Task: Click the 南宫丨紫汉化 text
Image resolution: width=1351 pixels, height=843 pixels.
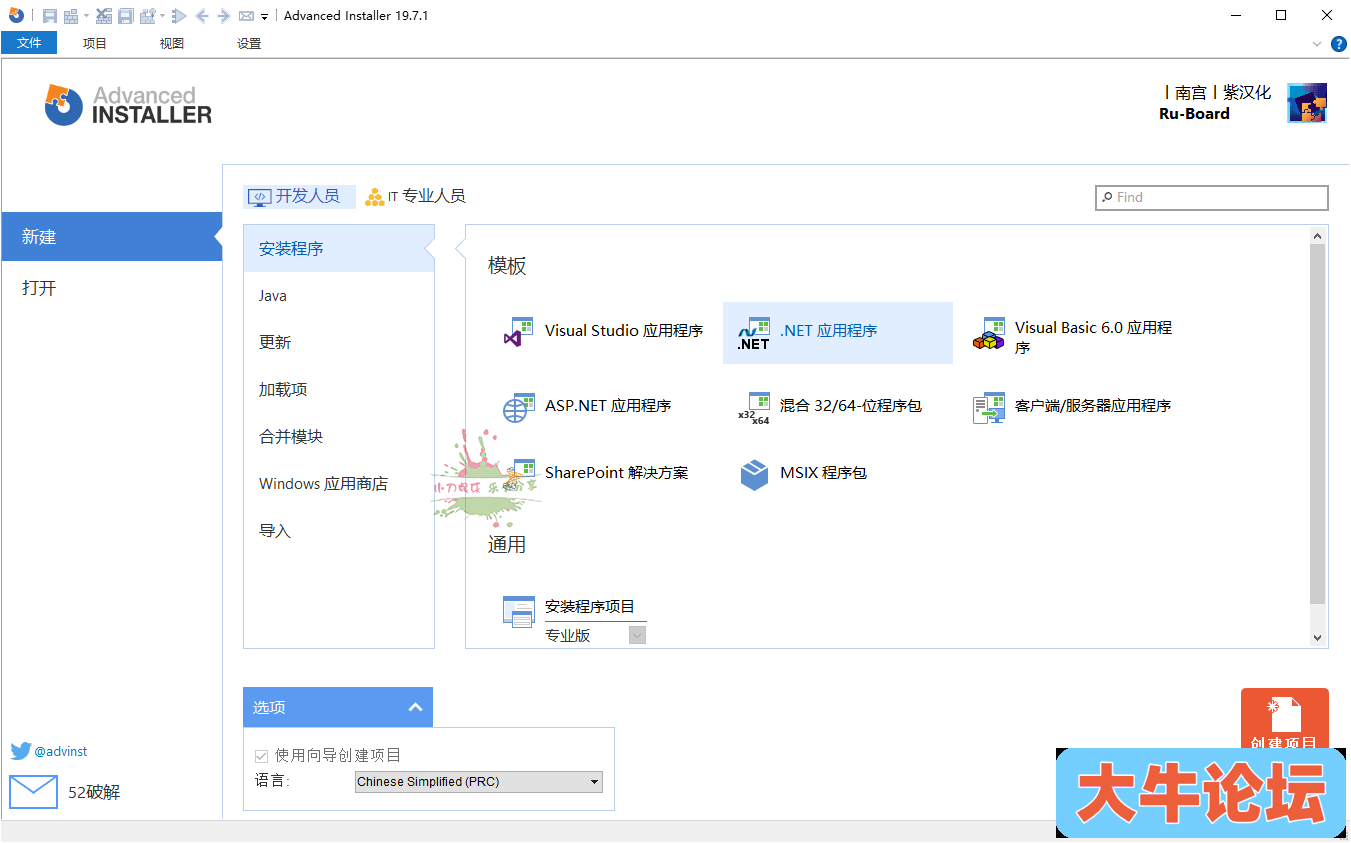Action: point(1218,92)
